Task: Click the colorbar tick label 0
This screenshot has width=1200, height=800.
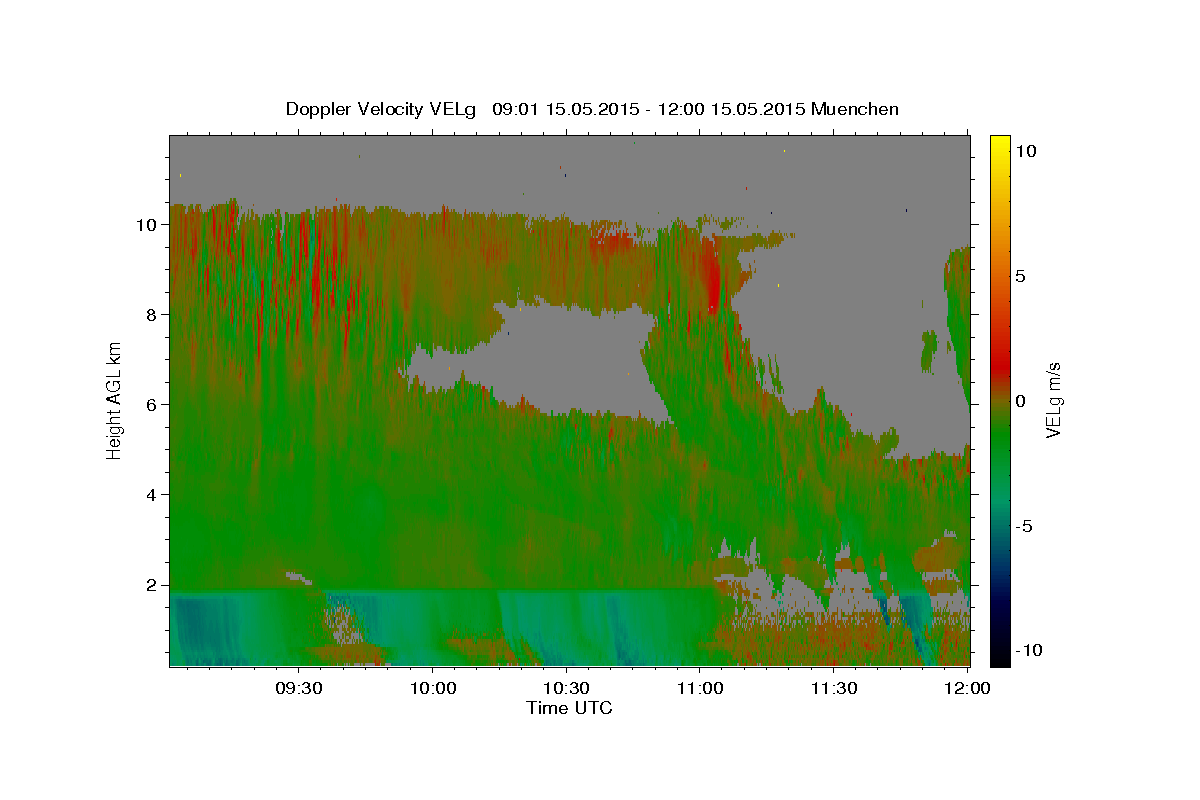Action: click(x=1021, y=401)
